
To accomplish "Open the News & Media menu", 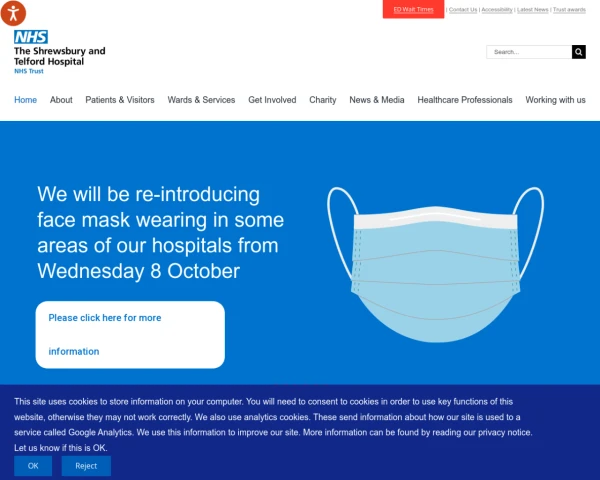I will pos(377,100).
